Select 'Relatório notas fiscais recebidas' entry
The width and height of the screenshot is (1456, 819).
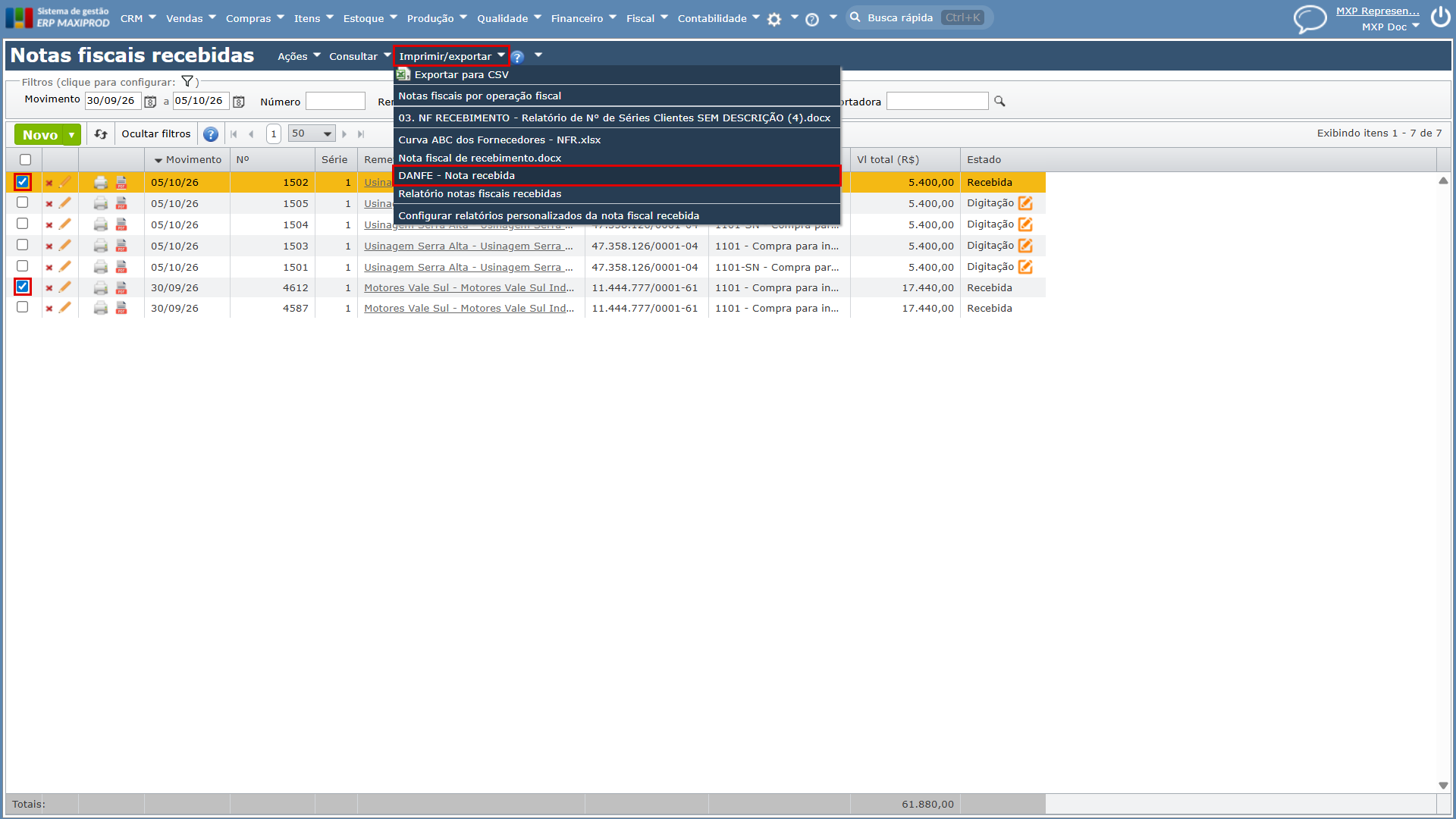pos(617,194)
